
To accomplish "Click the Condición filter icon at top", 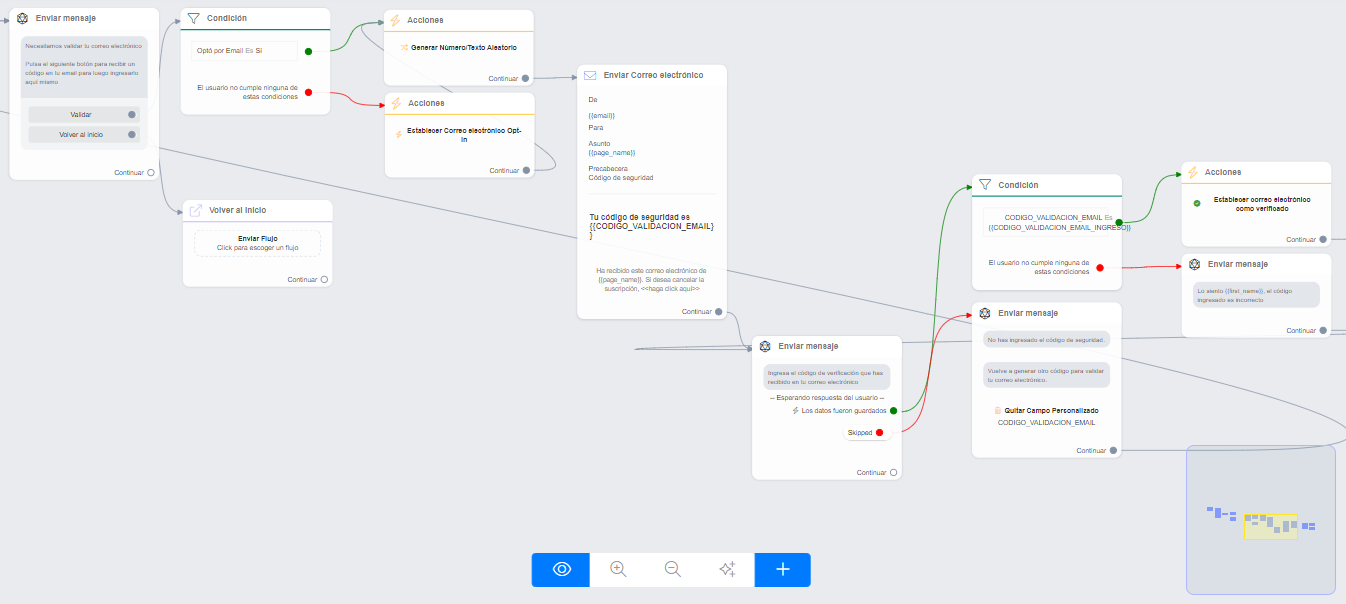I will [x=194, y=18].
